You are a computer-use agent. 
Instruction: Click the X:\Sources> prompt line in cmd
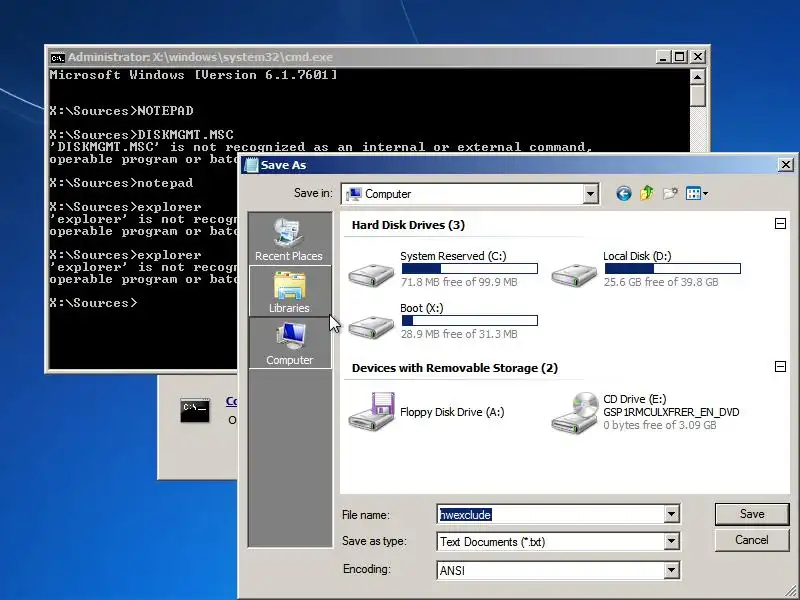point(93,303)
